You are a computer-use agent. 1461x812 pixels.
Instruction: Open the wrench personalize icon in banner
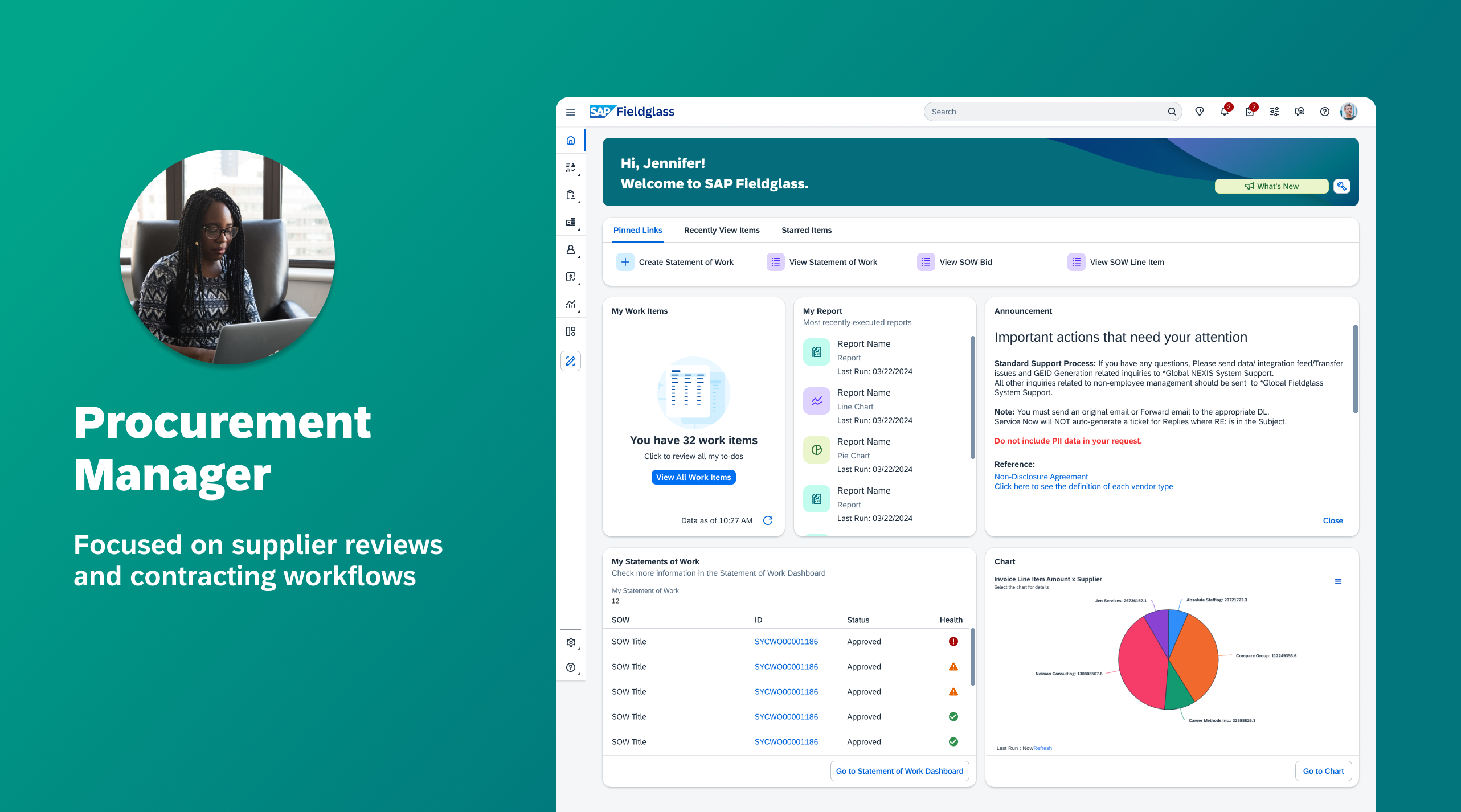click(1341, 186)
